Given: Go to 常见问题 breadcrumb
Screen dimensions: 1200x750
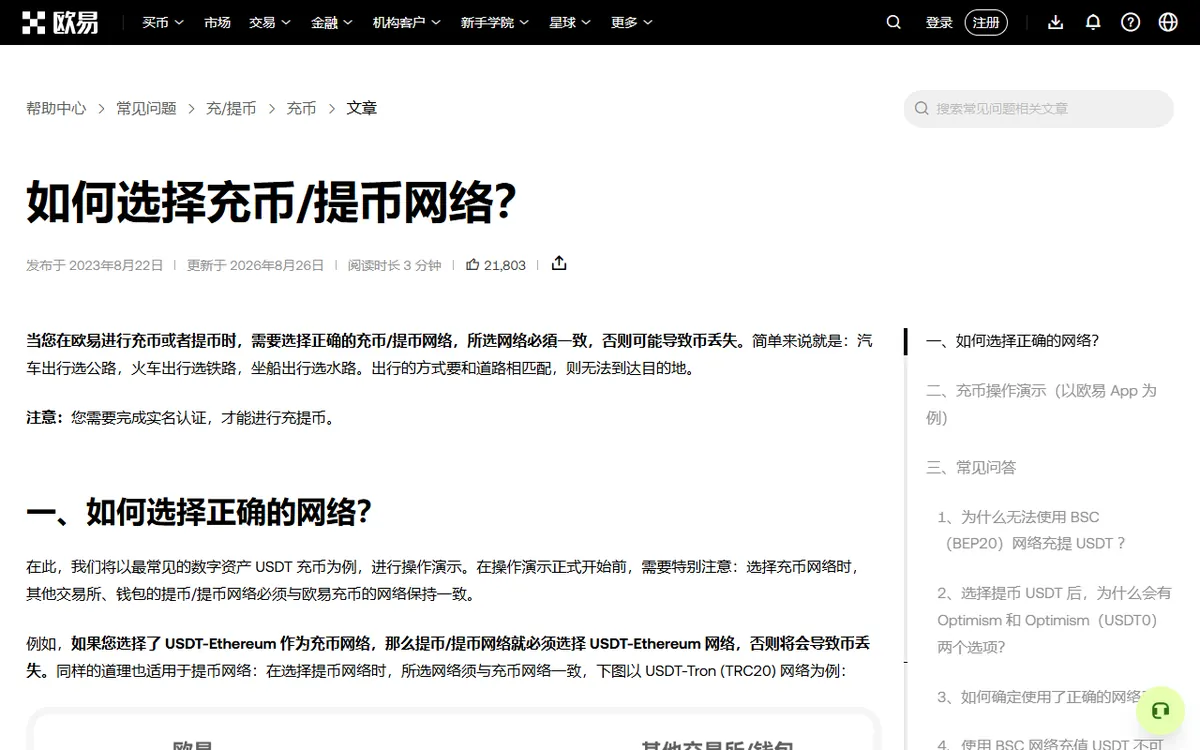Looking at the screenshot, I should coord(146,108).
